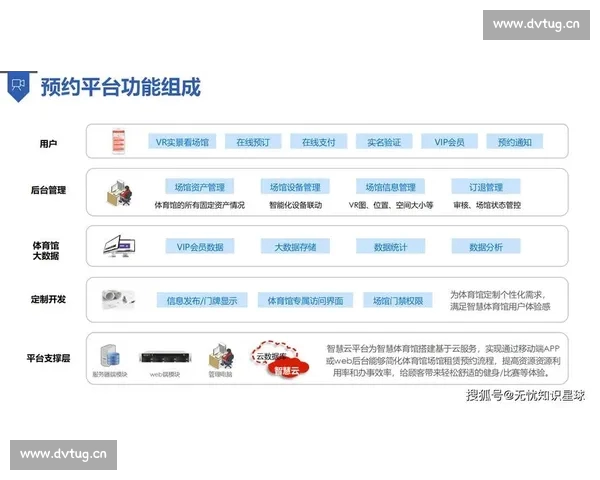Click the monitor icon in 体育馆大数据 row
600x480 pixels.
(119, 247)
